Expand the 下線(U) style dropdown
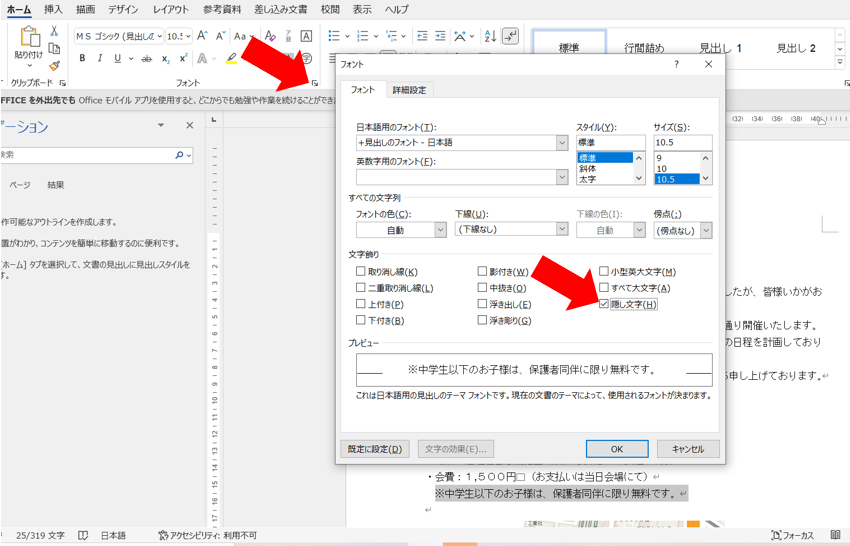The width and height of the screenshot is (850, 546). coord(512,229)
